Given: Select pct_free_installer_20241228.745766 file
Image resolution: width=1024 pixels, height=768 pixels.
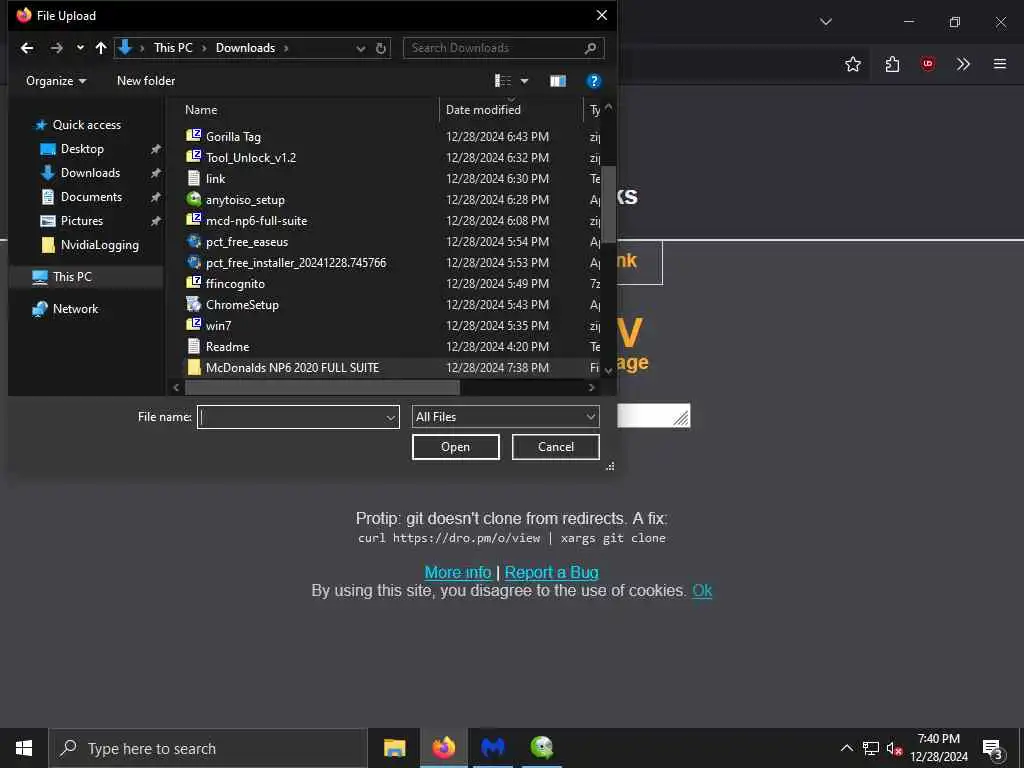Looking at the screenshot, I should pos(296,263).
